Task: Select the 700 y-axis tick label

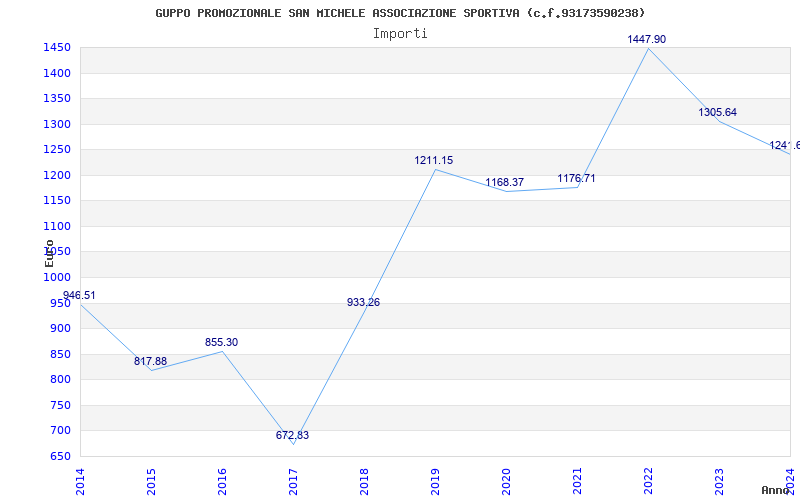Action: (x=60, y=431)
